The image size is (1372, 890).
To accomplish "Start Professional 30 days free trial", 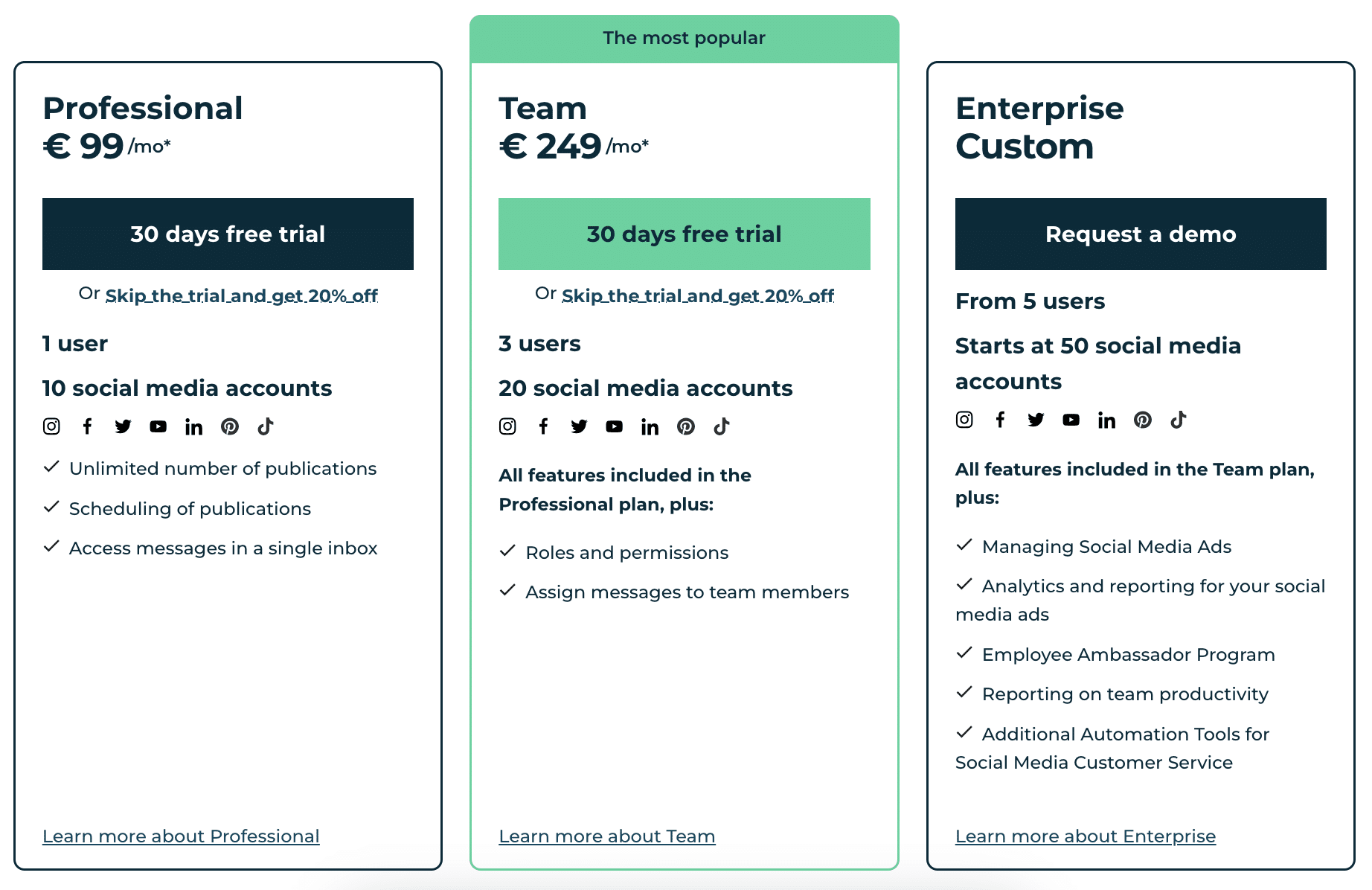I will pyautogui.click(x=228, y=234).
